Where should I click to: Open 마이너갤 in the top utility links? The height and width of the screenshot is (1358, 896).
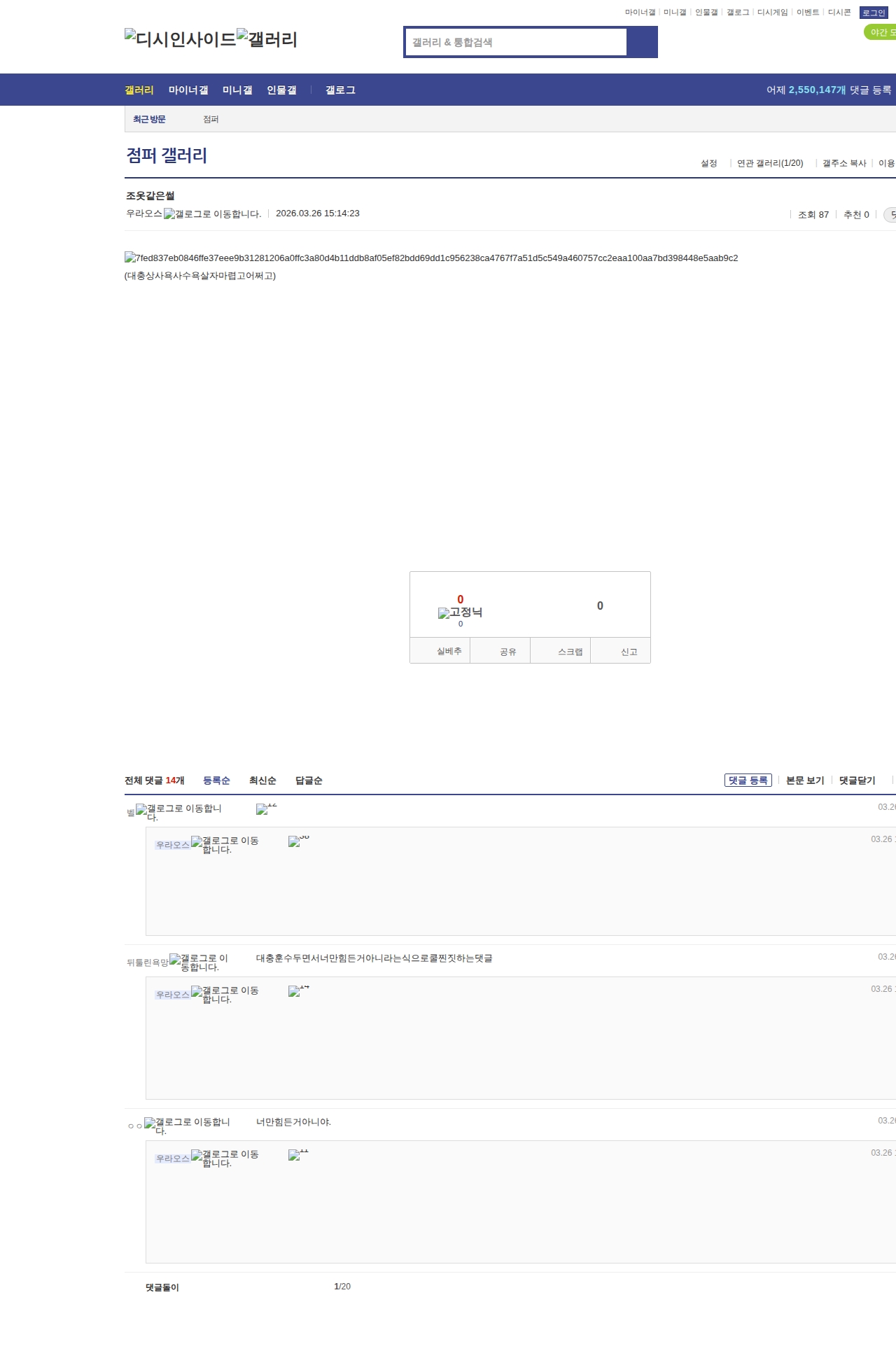640,13
